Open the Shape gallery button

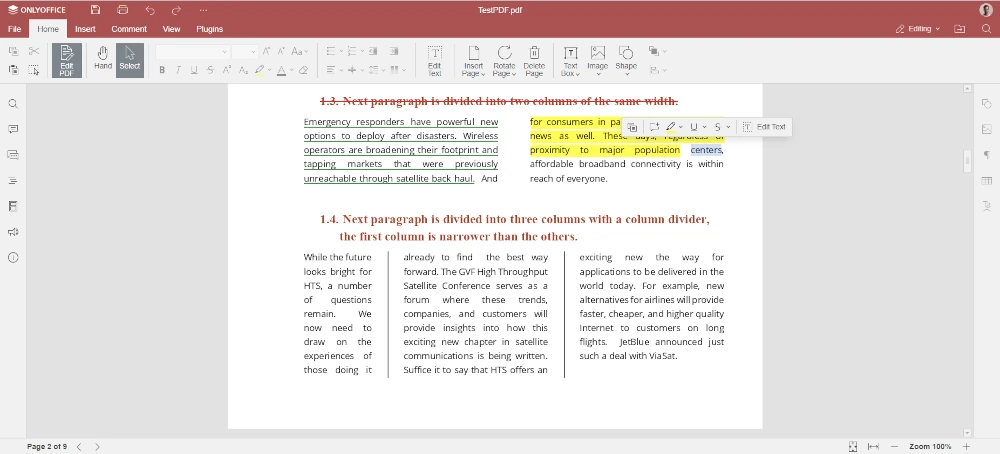[626, 61]
